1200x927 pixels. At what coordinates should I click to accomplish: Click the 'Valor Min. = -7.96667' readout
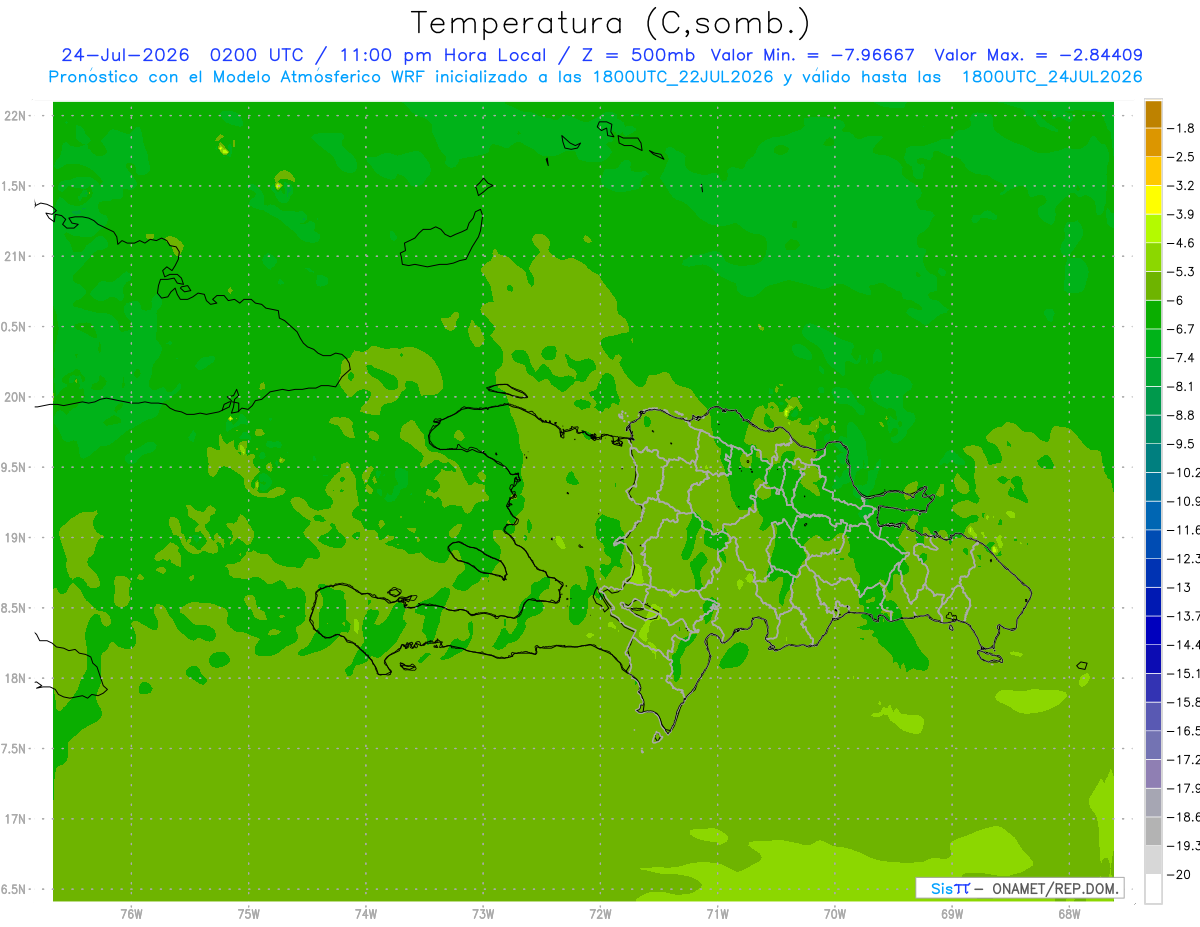point(813,55)
